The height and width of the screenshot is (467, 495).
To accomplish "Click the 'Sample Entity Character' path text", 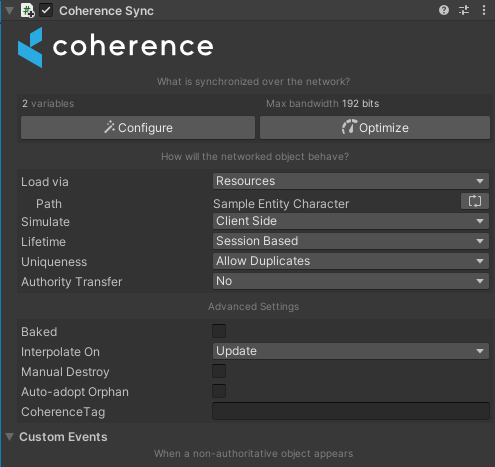I will click(x=281, y=204).
